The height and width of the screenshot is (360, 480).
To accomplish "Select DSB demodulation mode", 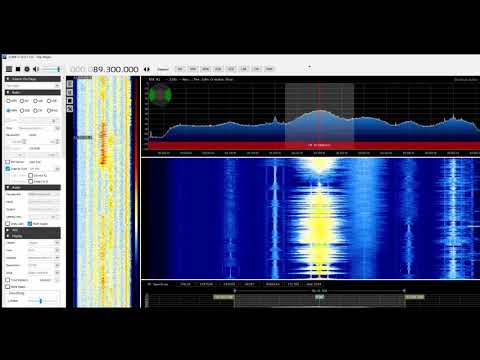I will click(25, 110).
